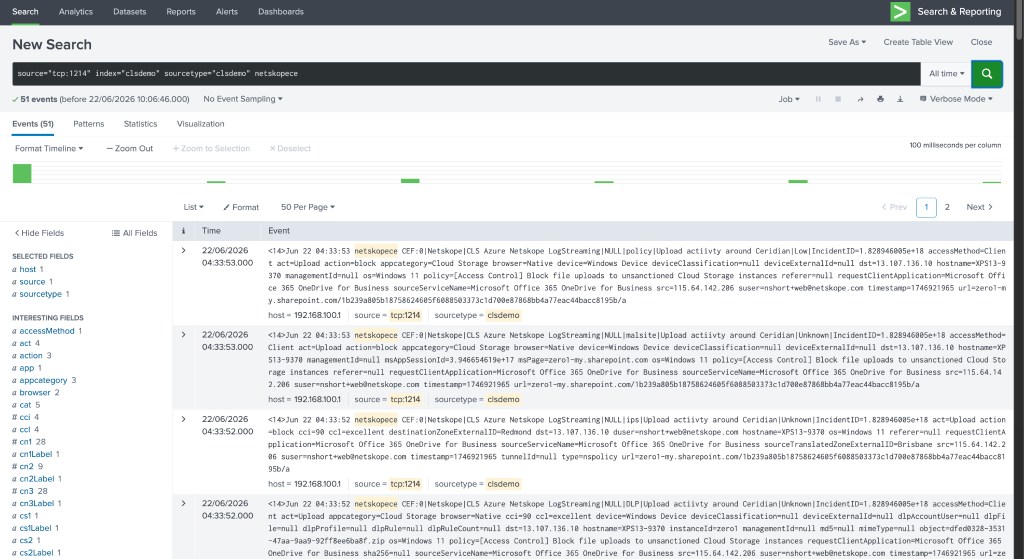Expand the ips event at 04:33:52

(184, 419)
